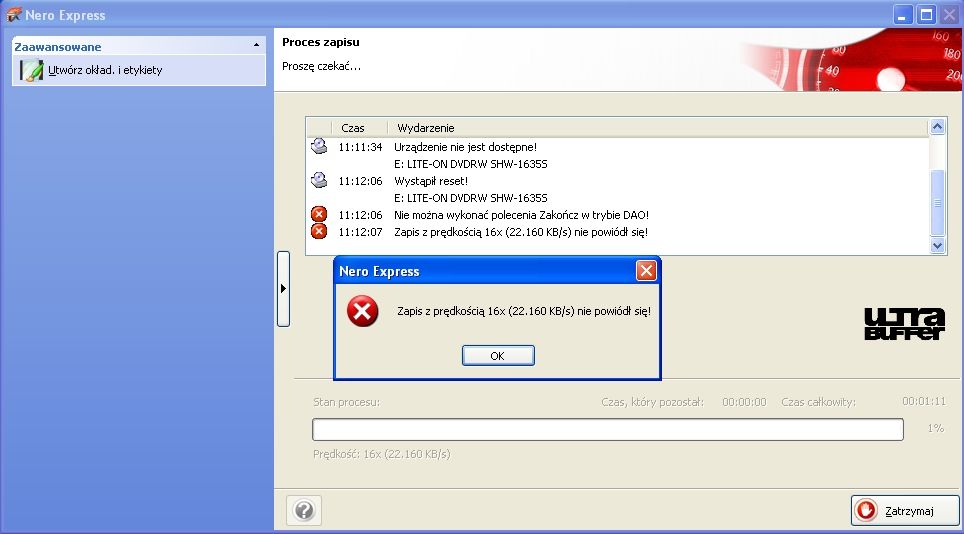964x534 pixels.
Task: Click the Czas column header
Action: tap(353, 128)
